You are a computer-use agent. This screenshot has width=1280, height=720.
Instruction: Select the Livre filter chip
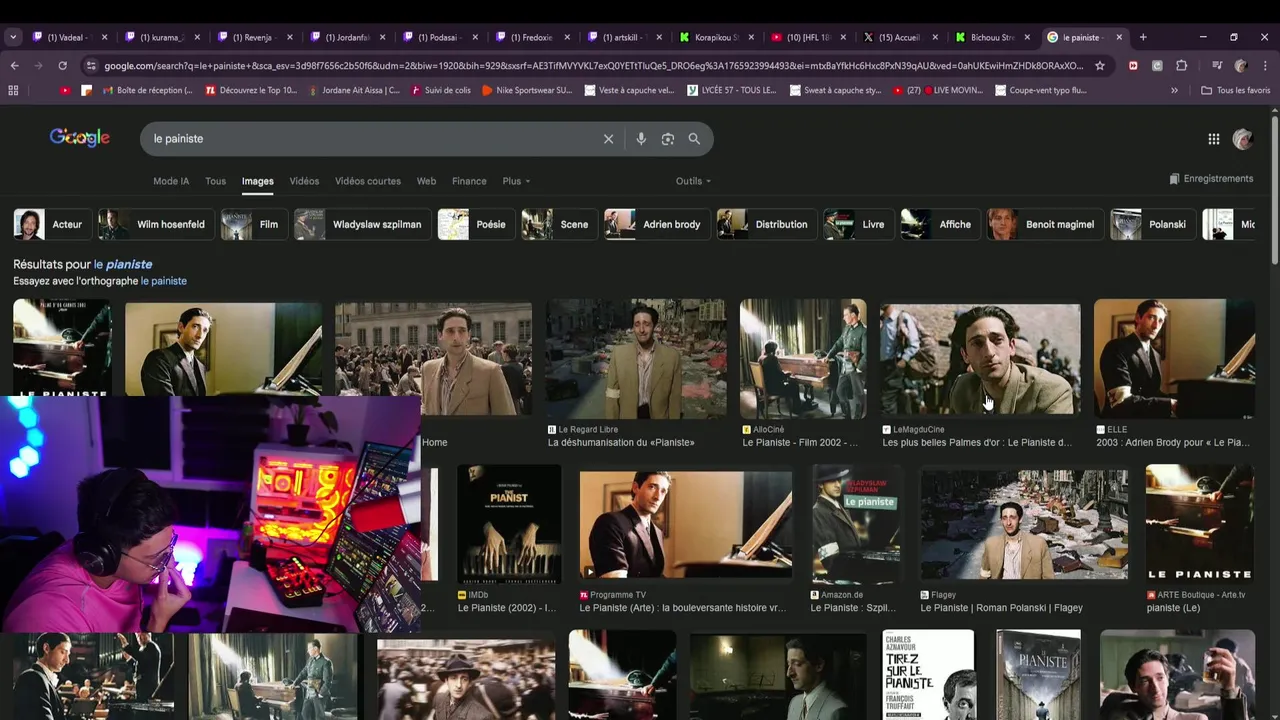click(x=859, y=224)
